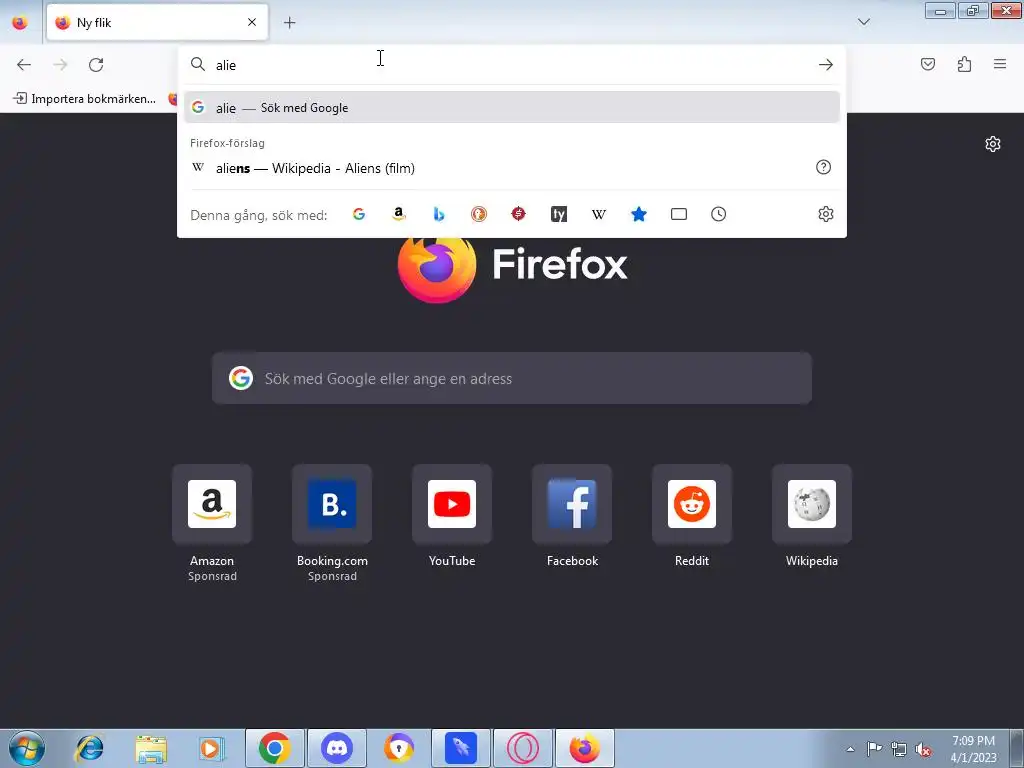Switch to Opera in the taskbar
The image size is (1024, 768).
pos(523,748)
